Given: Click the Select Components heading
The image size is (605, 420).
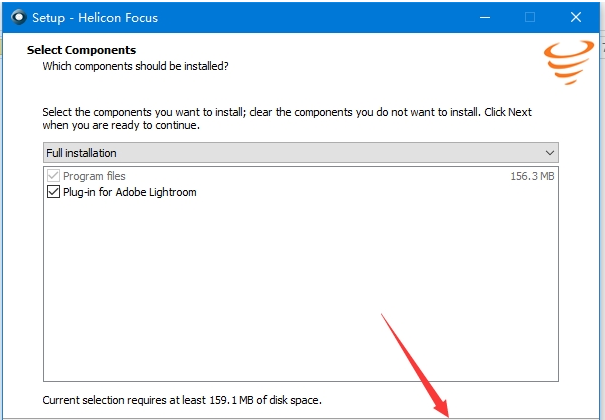Looking at the screenshot, I should (x=81, y=50).
